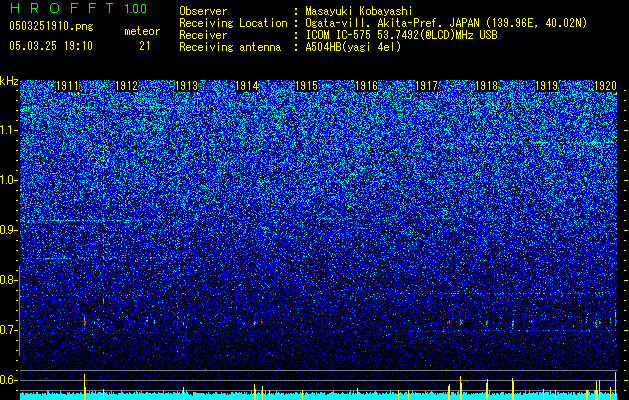This screenshot has width=629, height=400.
Task: Click the 1920 time marker
Action: (605, 86)
